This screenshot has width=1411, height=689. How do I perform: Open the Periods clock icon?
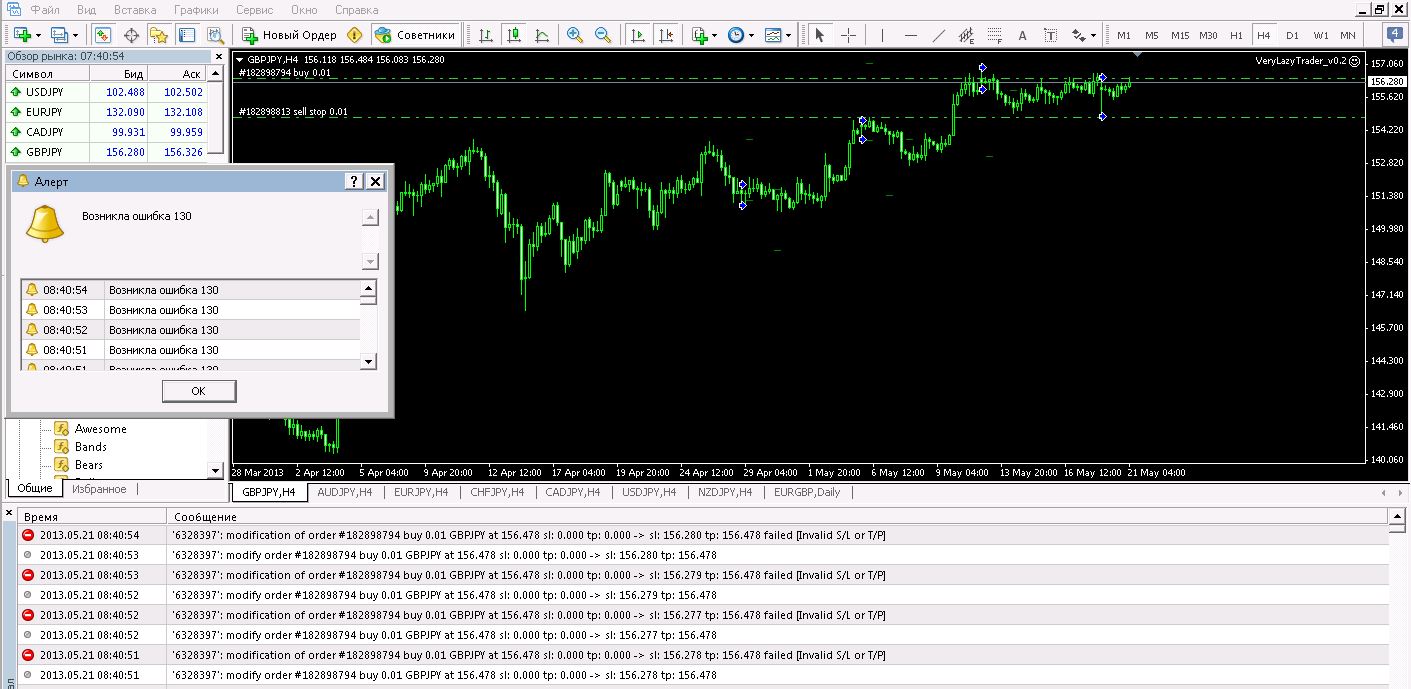pyautogui.click(x=736, y=35)
